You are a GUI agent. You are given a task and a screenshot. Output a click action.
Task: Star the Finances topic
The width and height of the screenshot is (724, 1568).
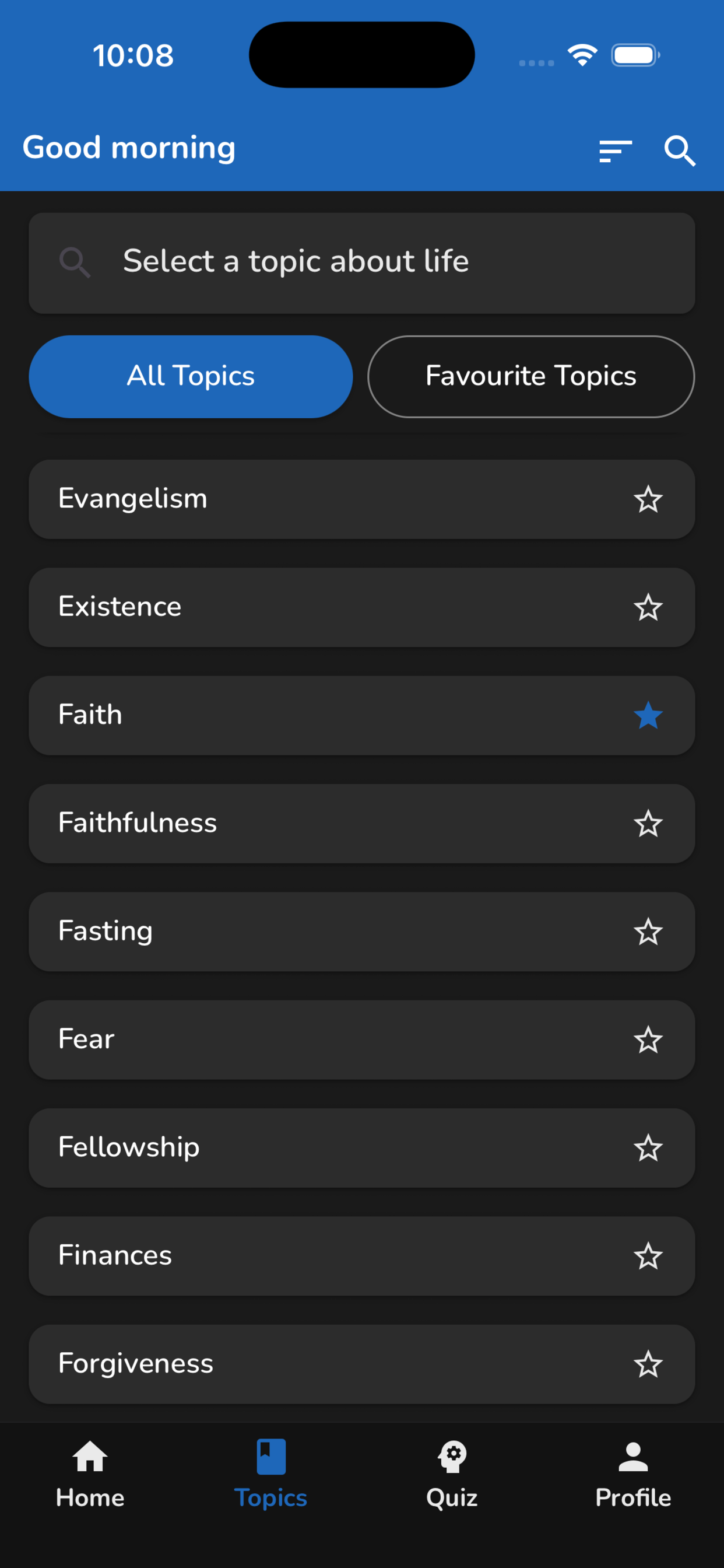[648, 1256]
